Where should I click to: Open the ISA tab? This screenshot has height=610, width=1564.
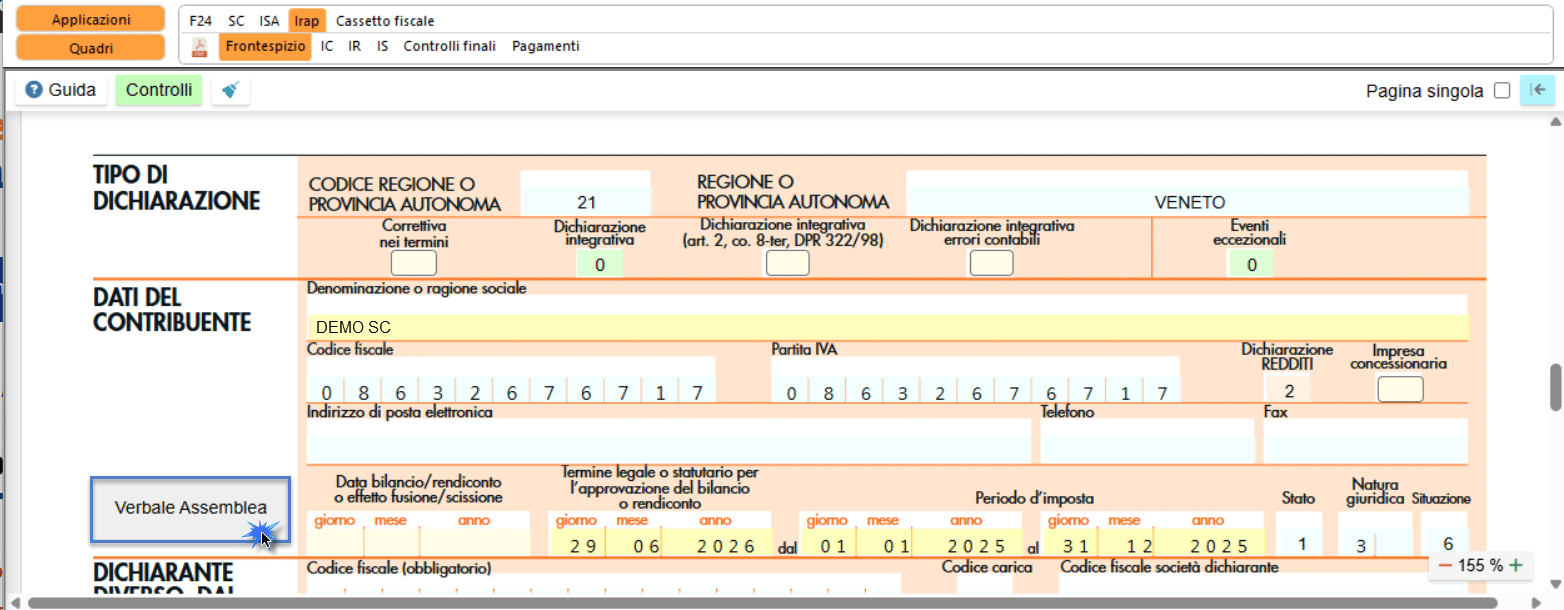coord(269,20)
